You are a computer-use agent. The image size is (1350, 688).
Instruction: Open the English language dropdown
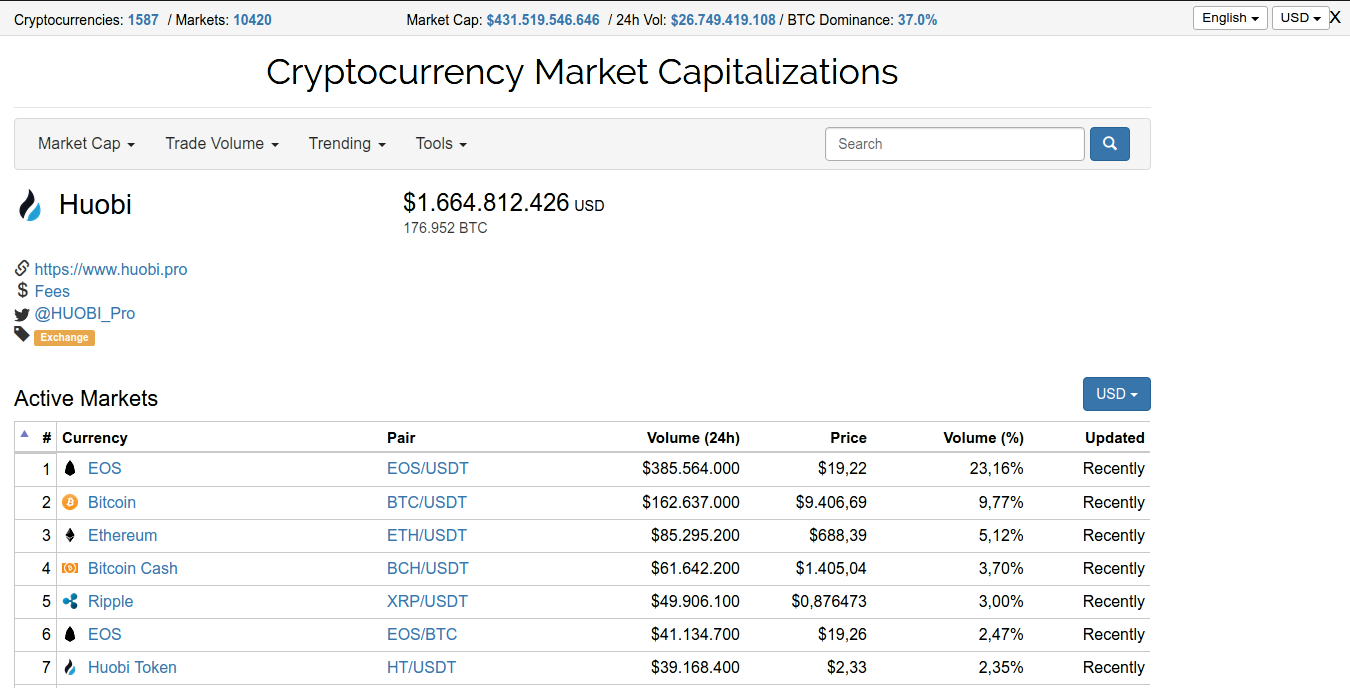pos(1230,18)
